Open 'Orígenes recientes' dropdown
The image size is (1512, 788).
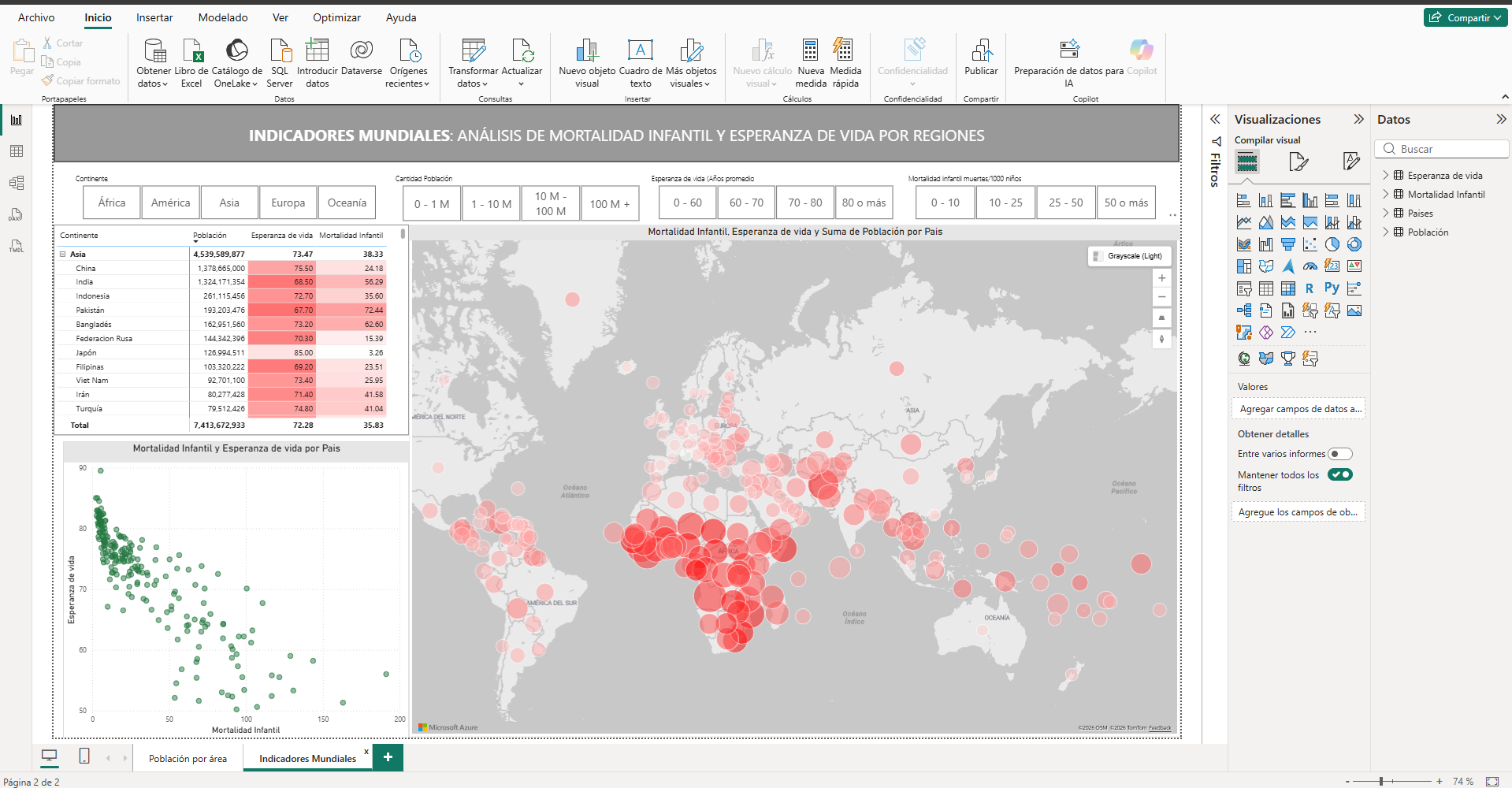click(x=408, y=77)
